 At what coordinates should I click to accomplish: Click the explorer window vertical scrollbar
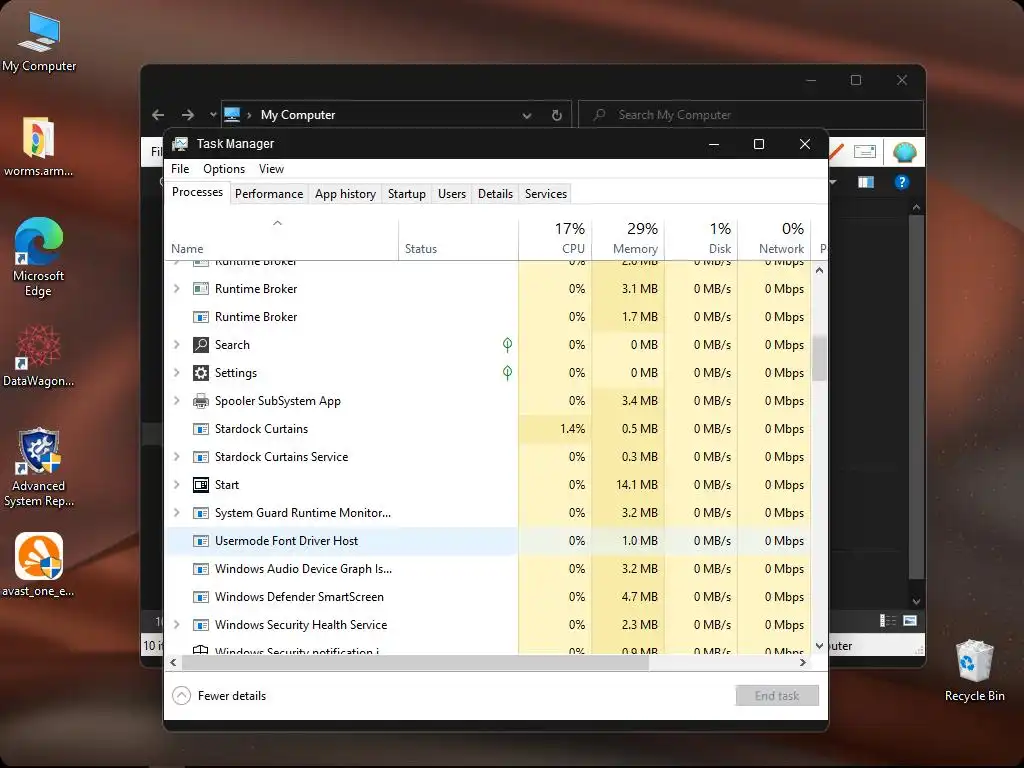point(916,397)
